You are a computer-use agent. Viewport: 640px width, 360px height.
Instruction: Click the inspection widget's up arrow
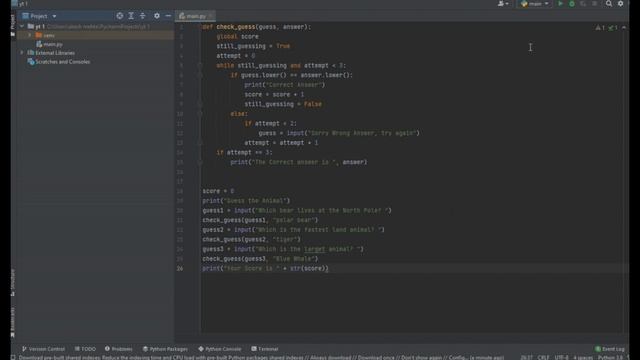(624, 28)
